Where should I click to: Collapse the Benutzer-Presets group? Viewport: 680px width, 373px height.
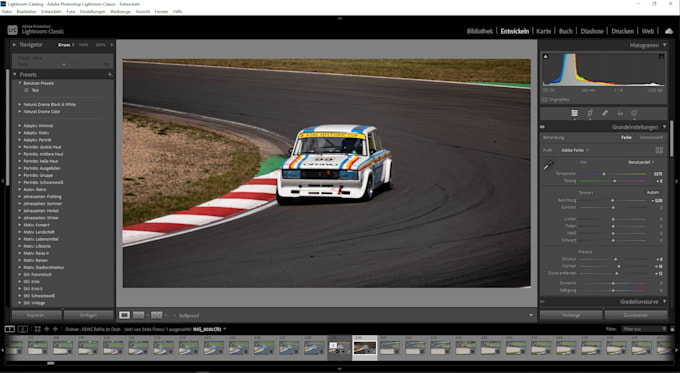(20, 83)
